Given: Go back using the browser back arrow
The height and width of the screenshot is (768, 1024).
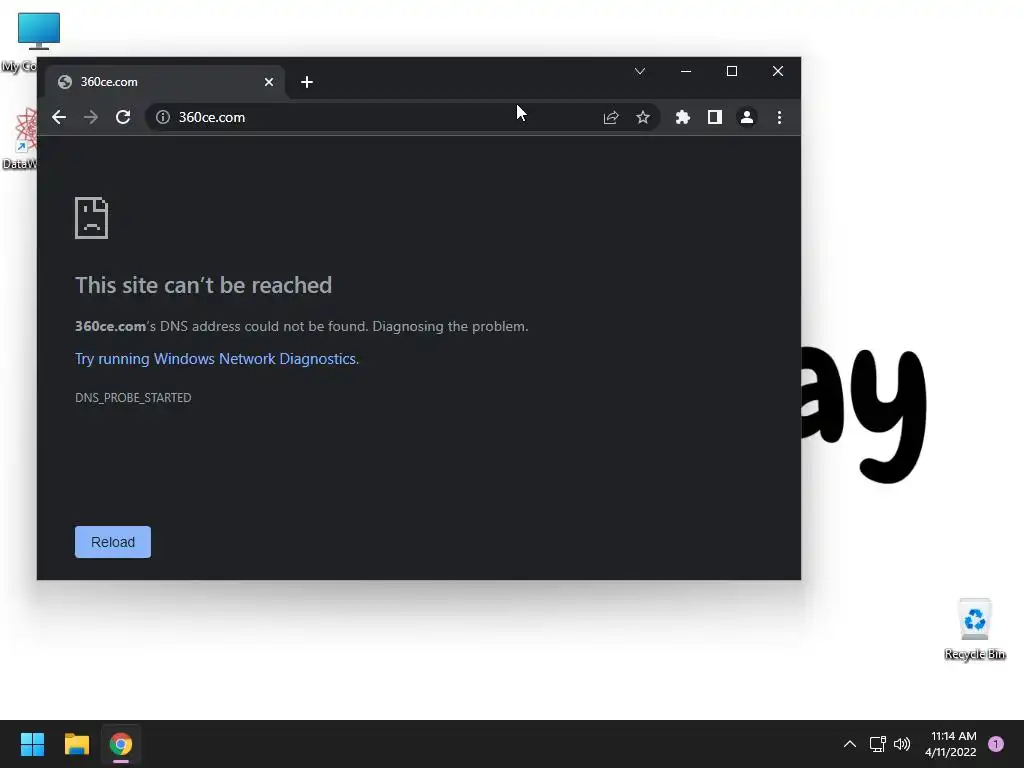Looking at the screenshot, I should pyautogui.click(x=59, y=118).
